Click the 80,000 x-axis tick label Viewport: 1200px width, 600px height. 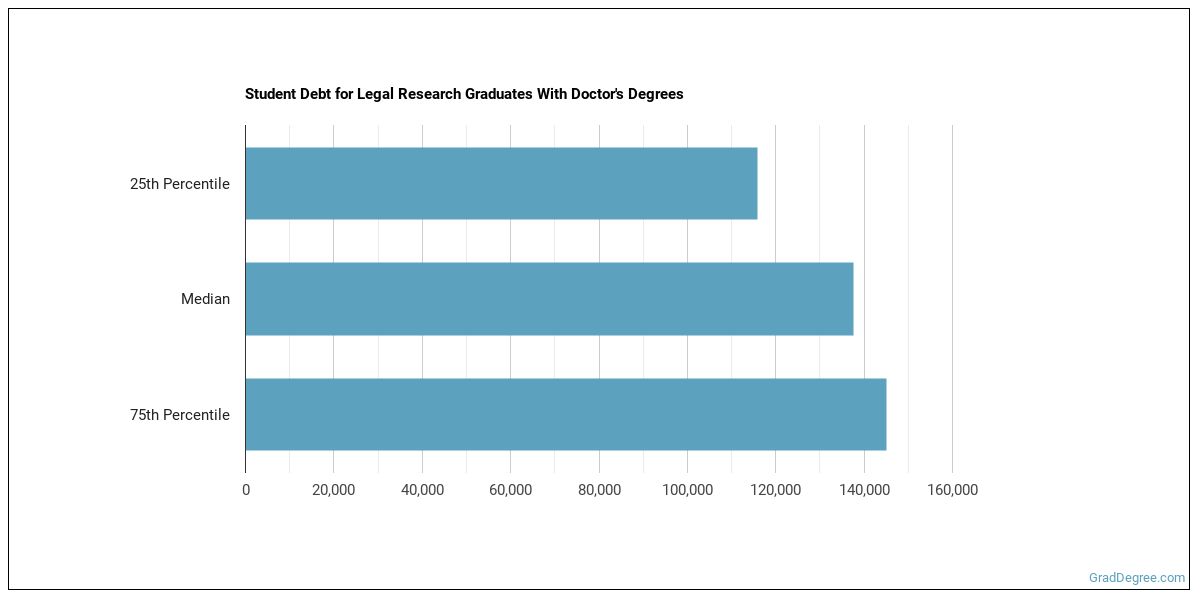point(599,490)
